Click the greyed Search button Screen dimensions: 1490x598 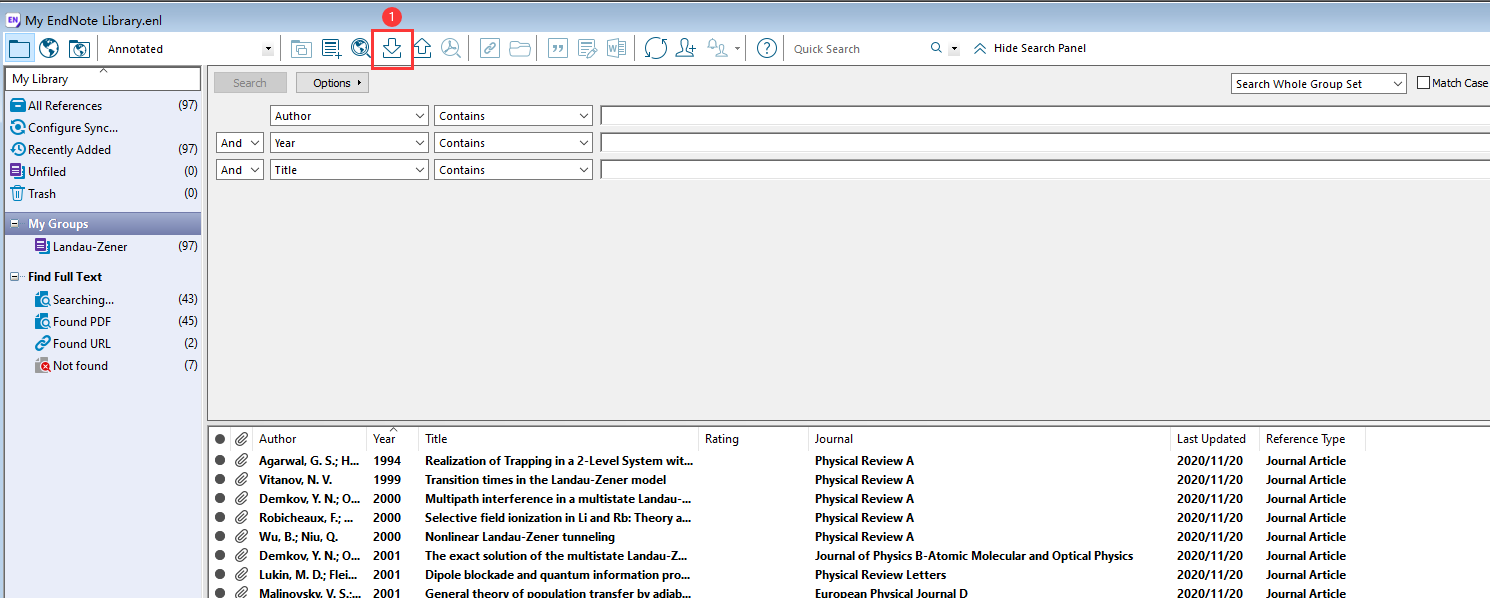[250, 83]
